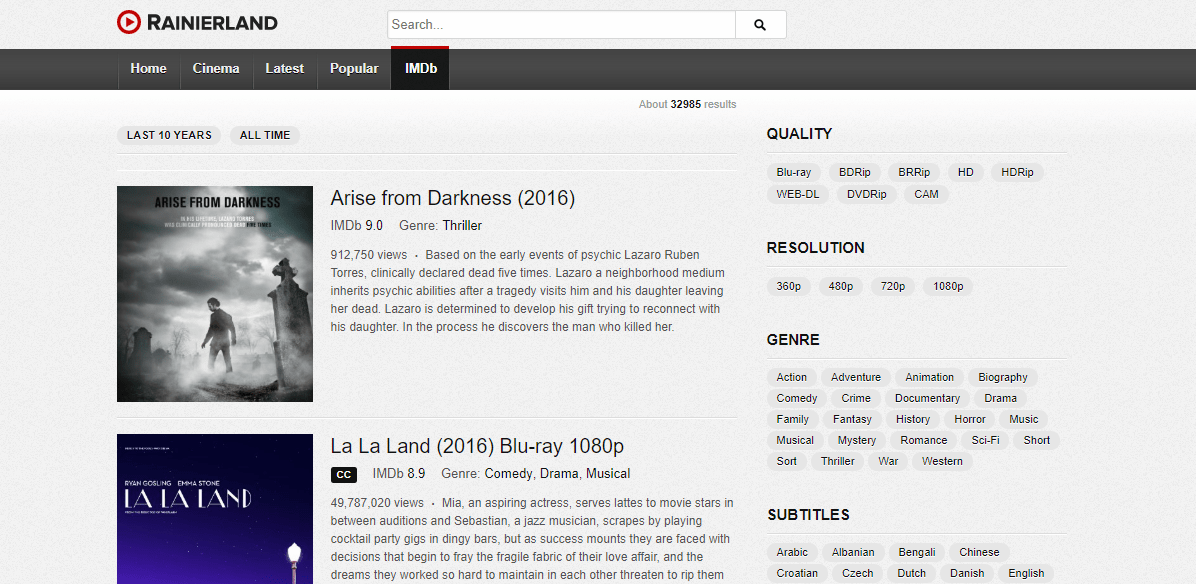This screenshot has height=584, width=1196.
Task: Pick Action genre tag
Action: coord(792,377)
